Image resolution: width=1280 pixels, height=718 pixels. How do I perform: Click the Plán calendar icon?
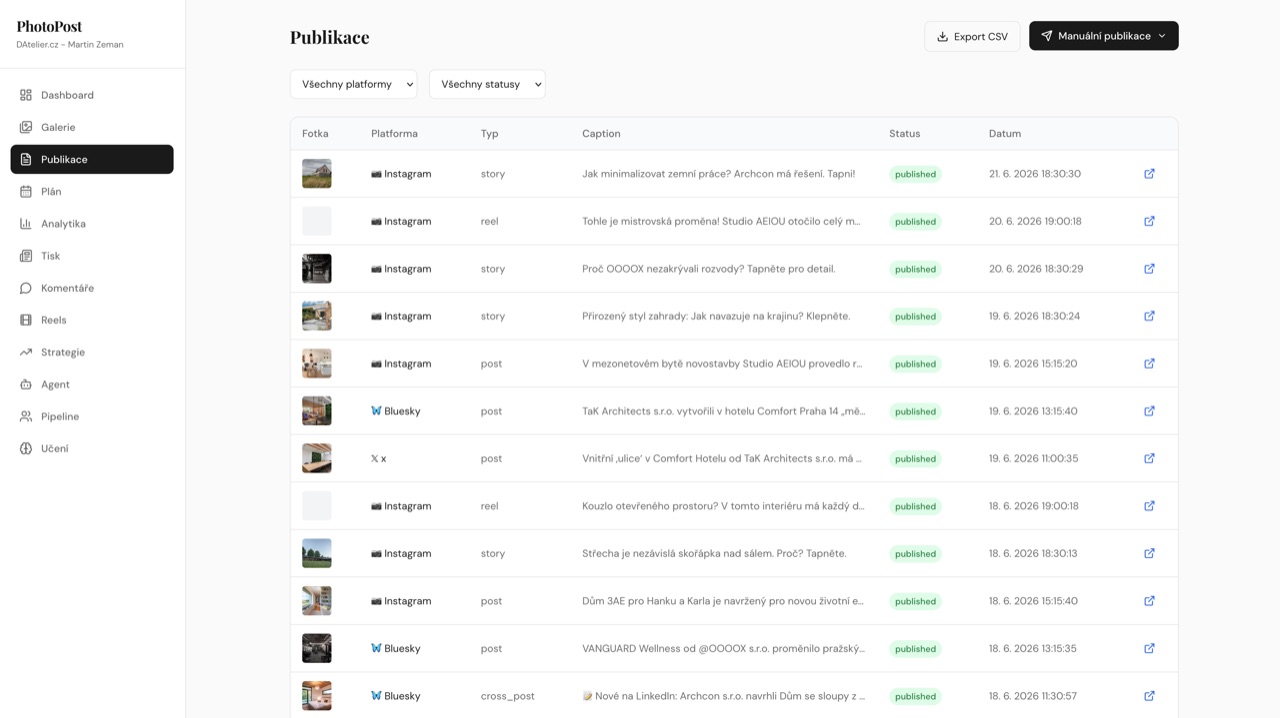26,191
